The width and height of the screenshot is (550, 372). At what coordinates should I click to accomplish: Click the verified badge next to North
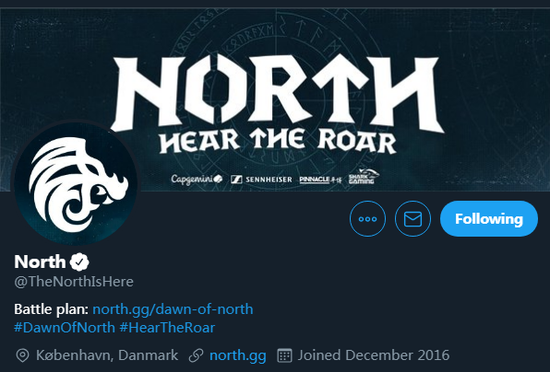coord(79,262)
